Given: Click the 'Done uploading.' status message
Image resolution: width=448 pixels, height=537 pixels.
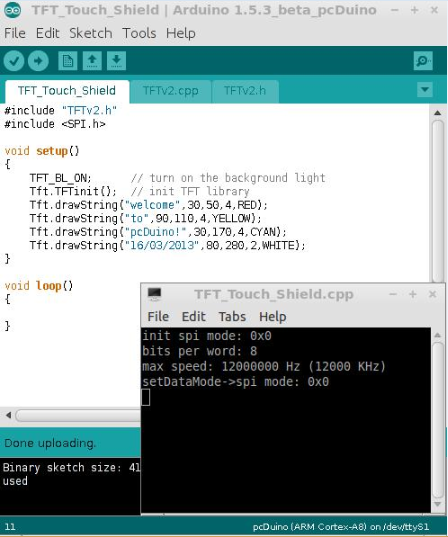Looking at the screenshot, I should [x=50, y=443].
